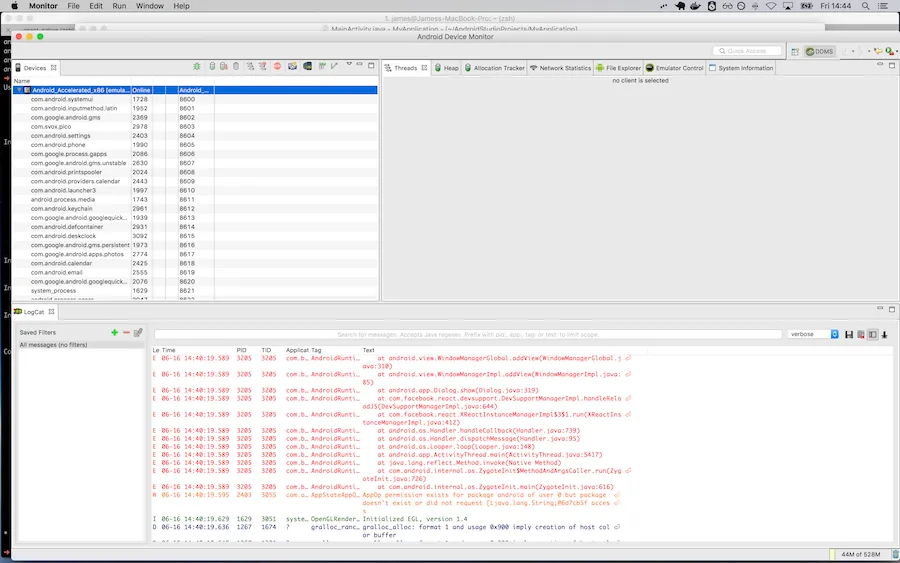Open the Allocation Tracker tab

(494, 68)
